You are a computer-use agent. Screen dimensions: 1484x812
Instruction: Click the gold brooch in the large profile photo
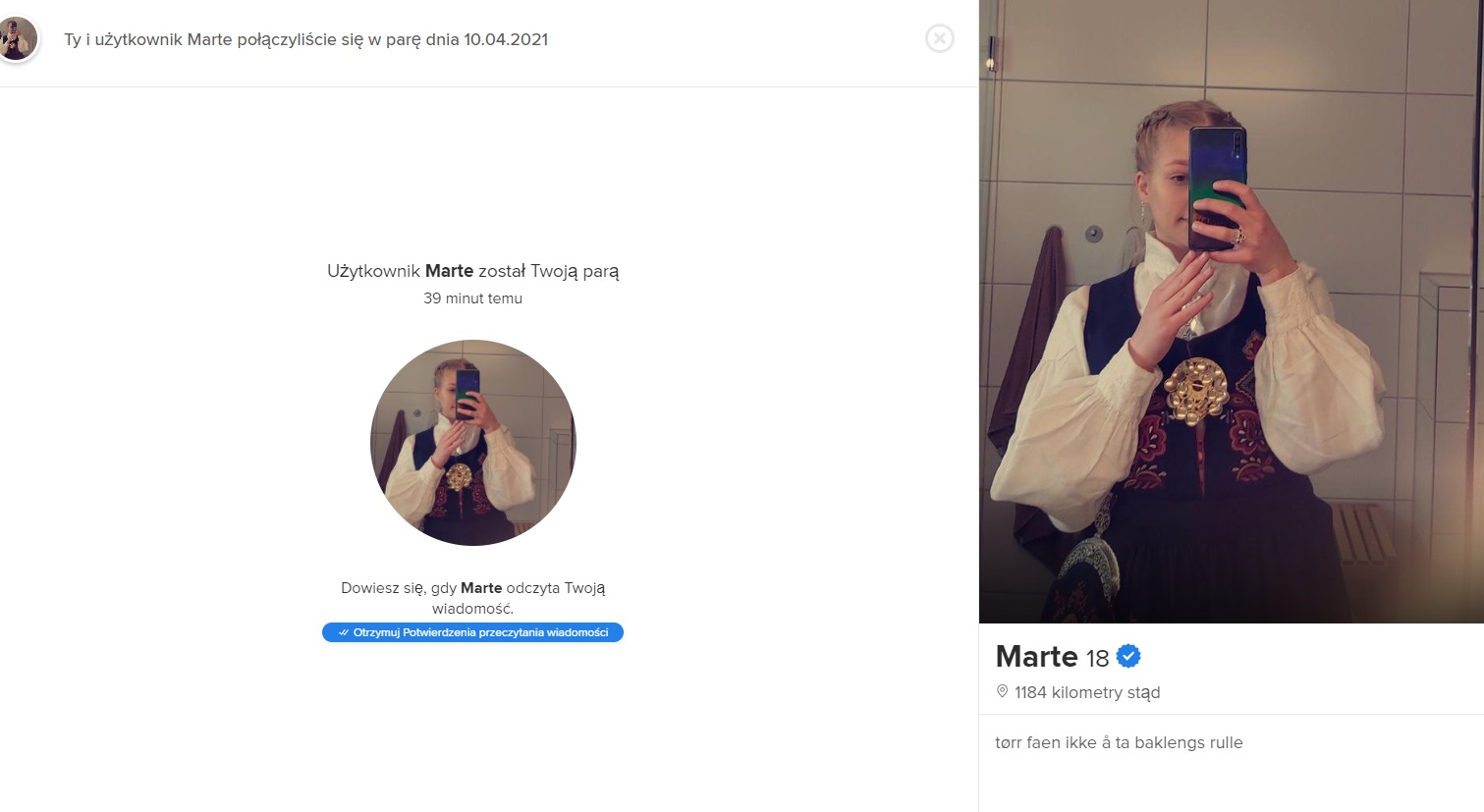(x=1196, y=391)
